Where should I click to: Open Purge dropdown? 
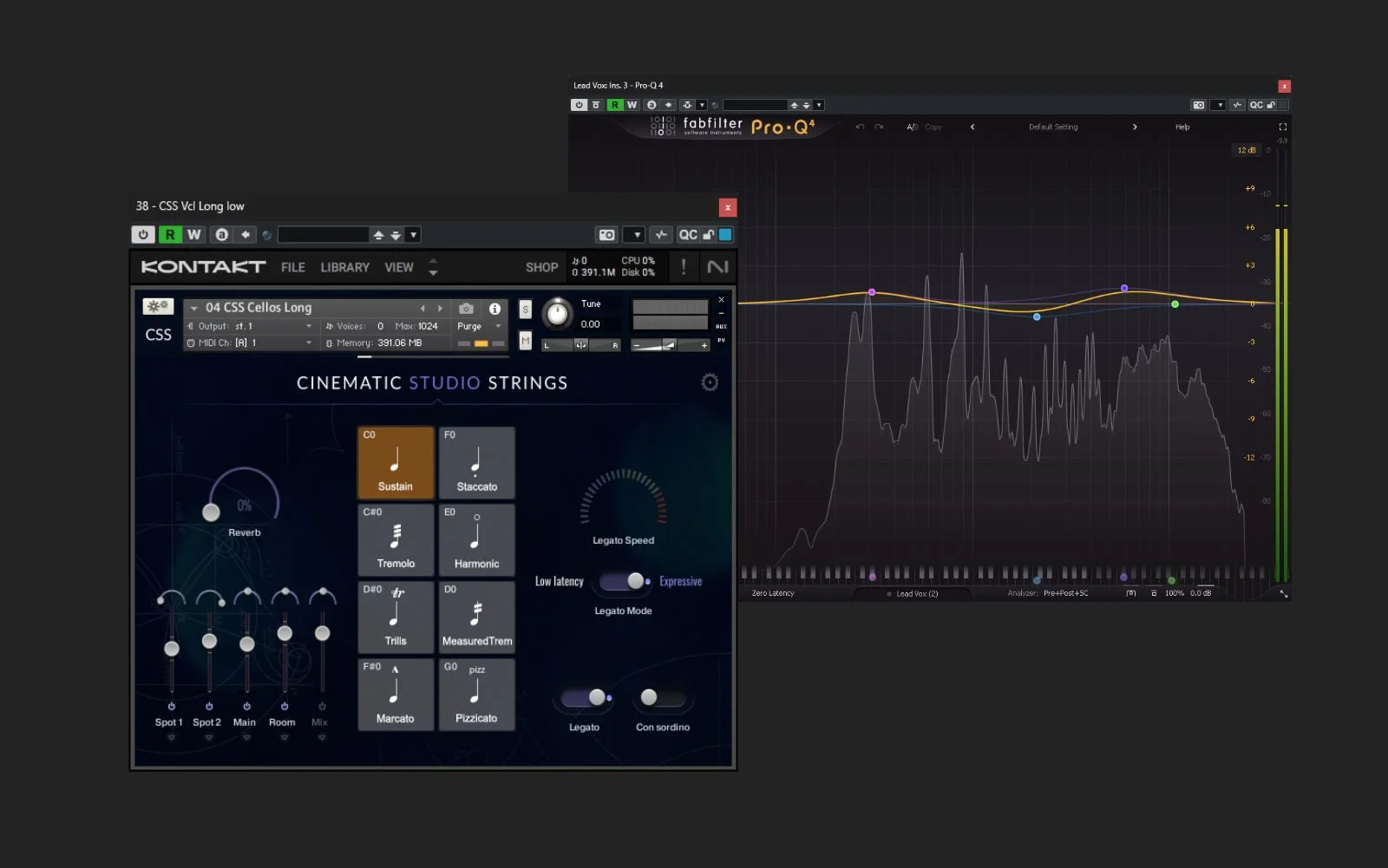[480, 326]
